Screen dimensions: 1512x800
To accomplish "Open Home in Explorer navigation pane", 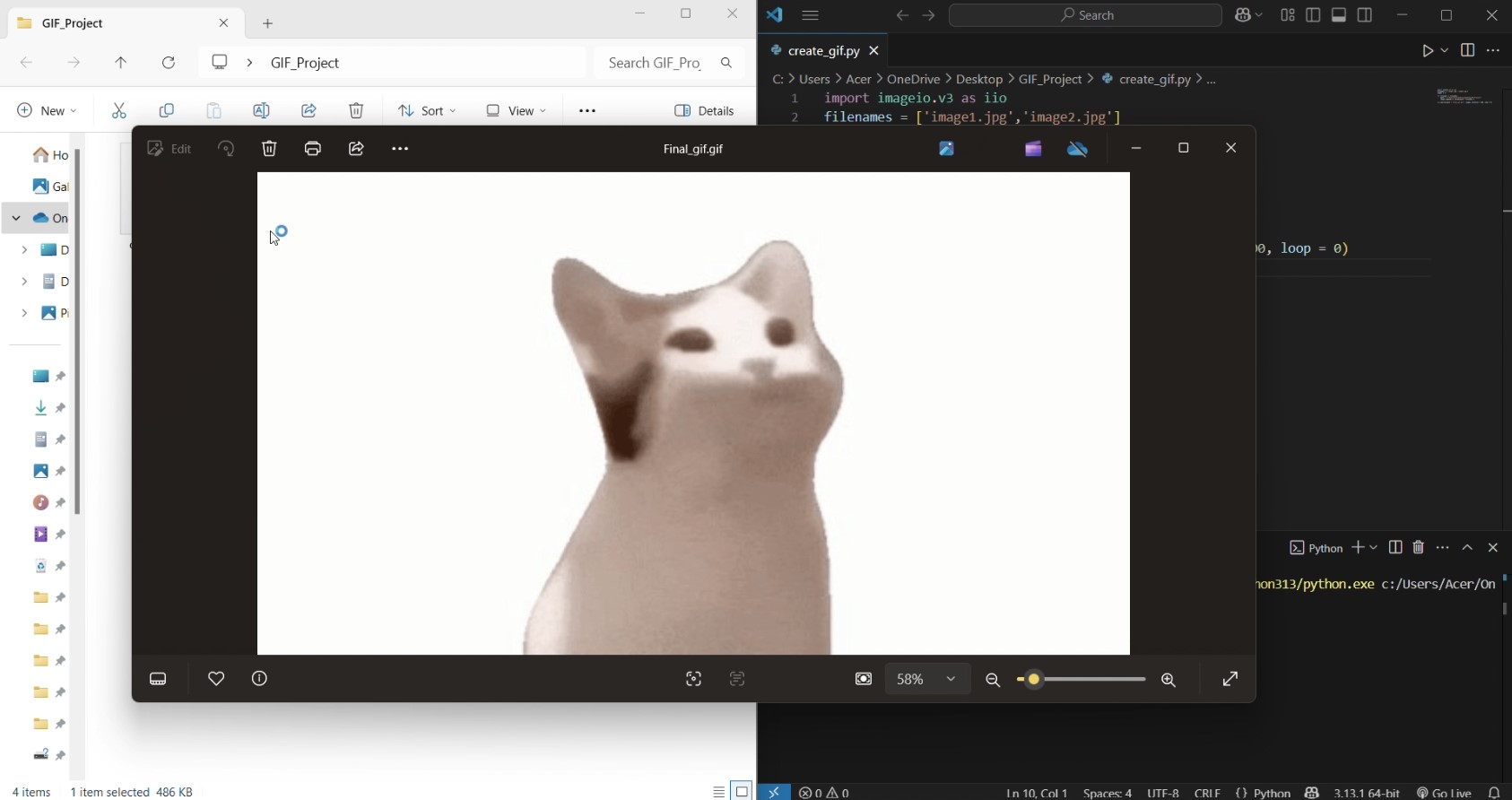I will pyautogui.click(x=49, y=155).
